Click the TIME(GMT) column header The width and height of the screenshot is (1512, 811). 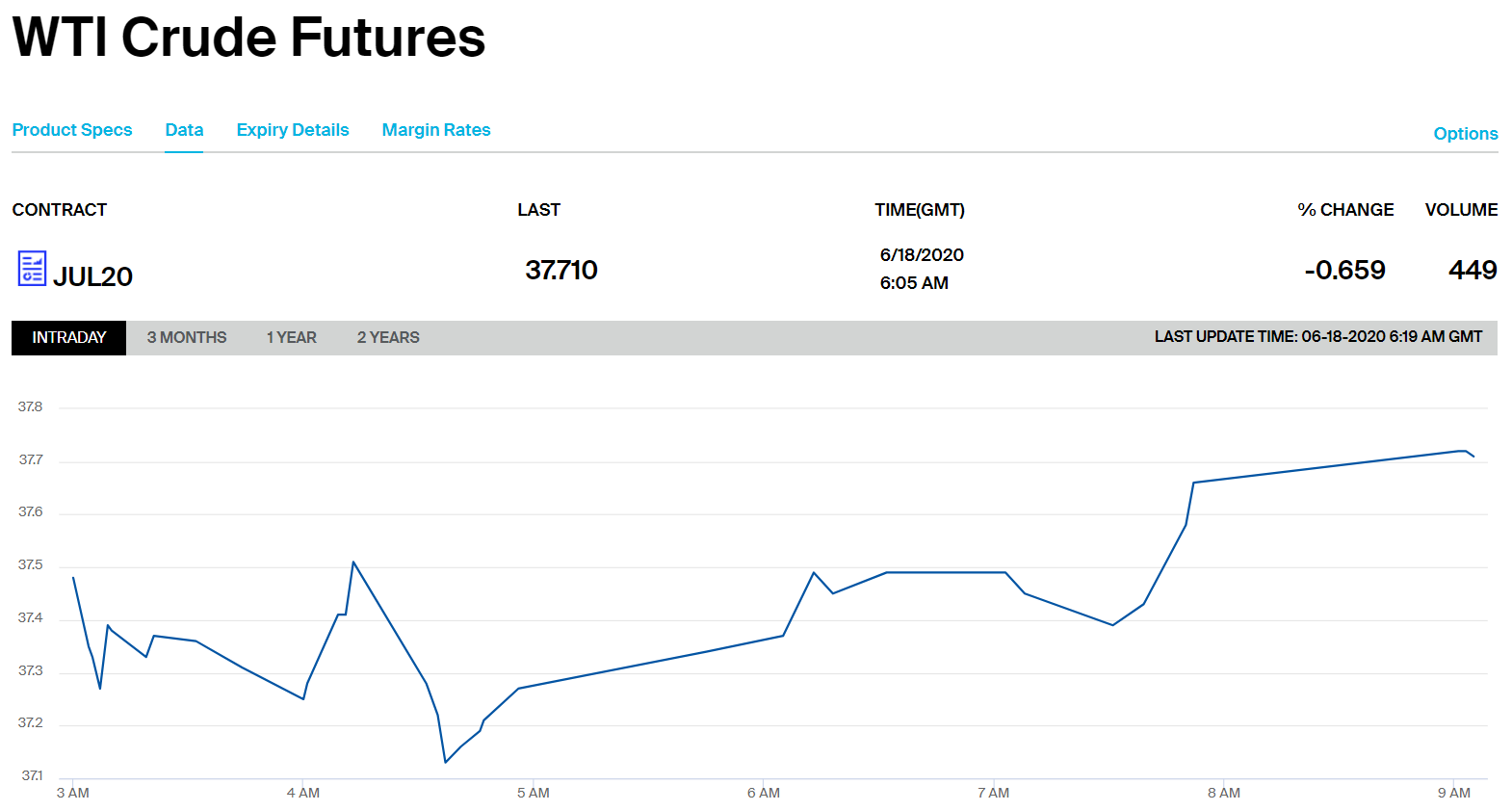pos(920,210)
